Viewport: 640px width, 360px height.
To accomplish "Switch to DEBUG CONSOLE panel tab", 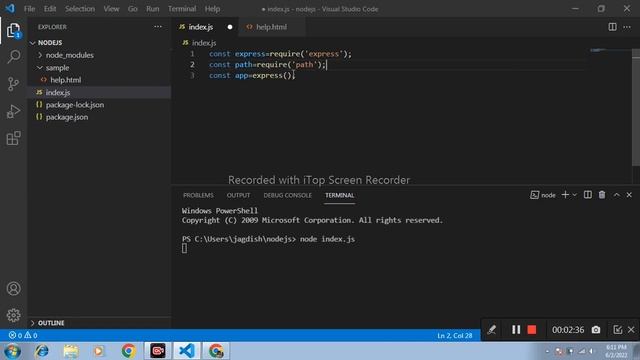I will (287, 196).
